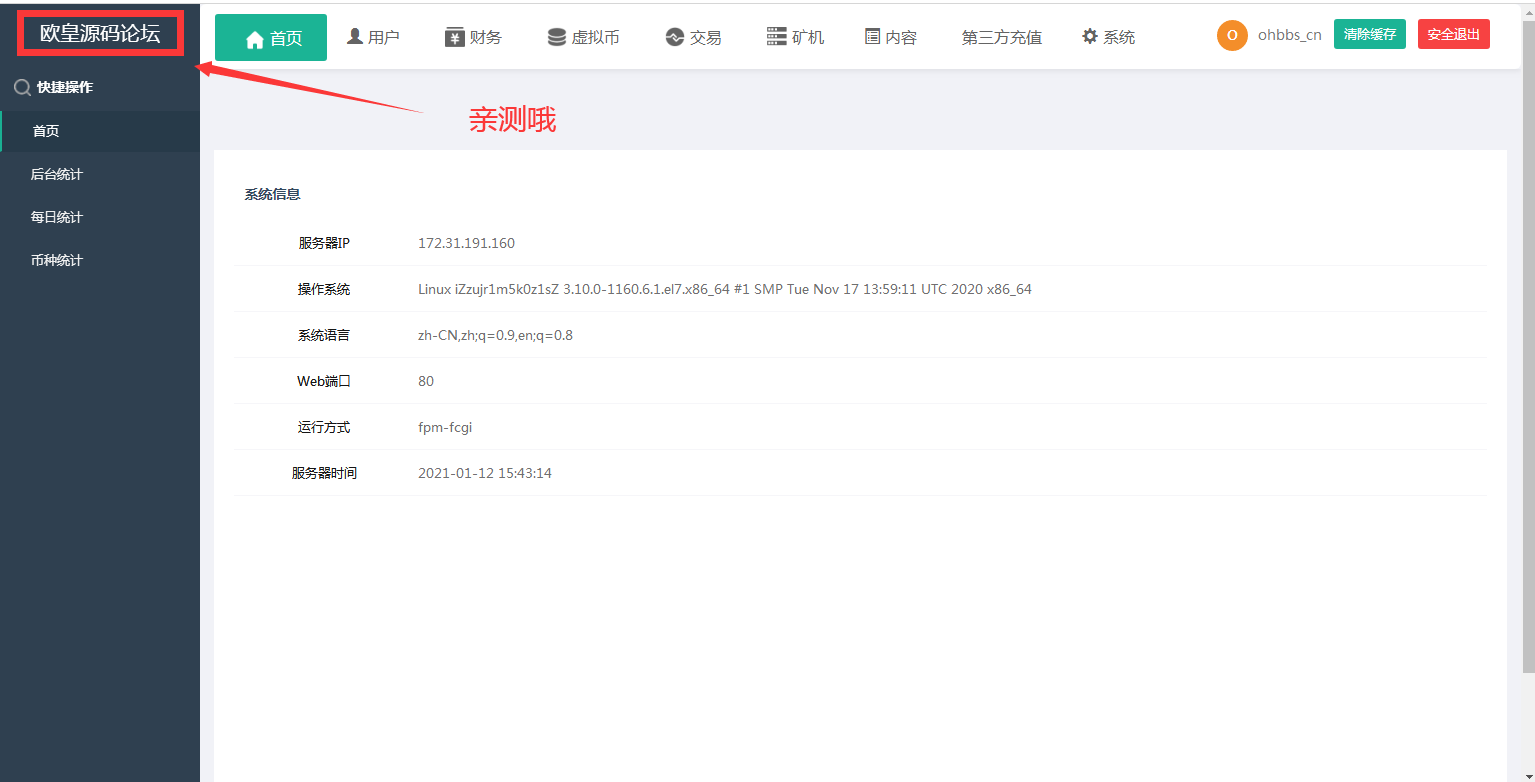This screenshot has height=782, width=1535.
Task: Click the gear icon beside 系统
Action: pyautogui.click(x=1090, y=37)
